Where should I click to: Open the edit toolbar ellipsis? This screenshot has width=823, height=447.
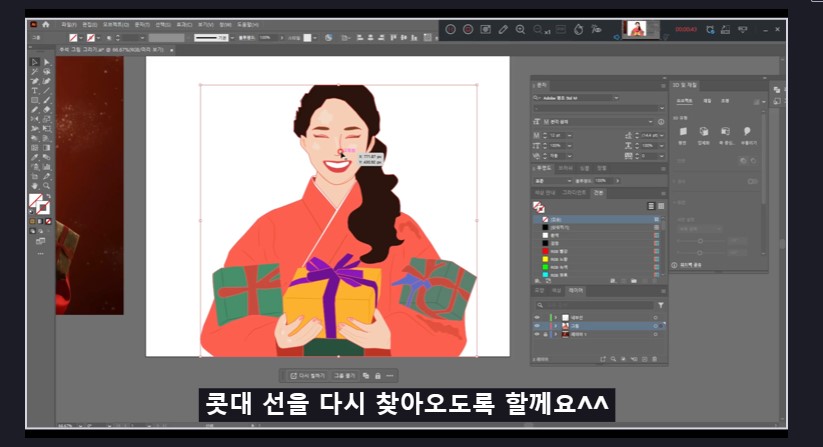40,254
